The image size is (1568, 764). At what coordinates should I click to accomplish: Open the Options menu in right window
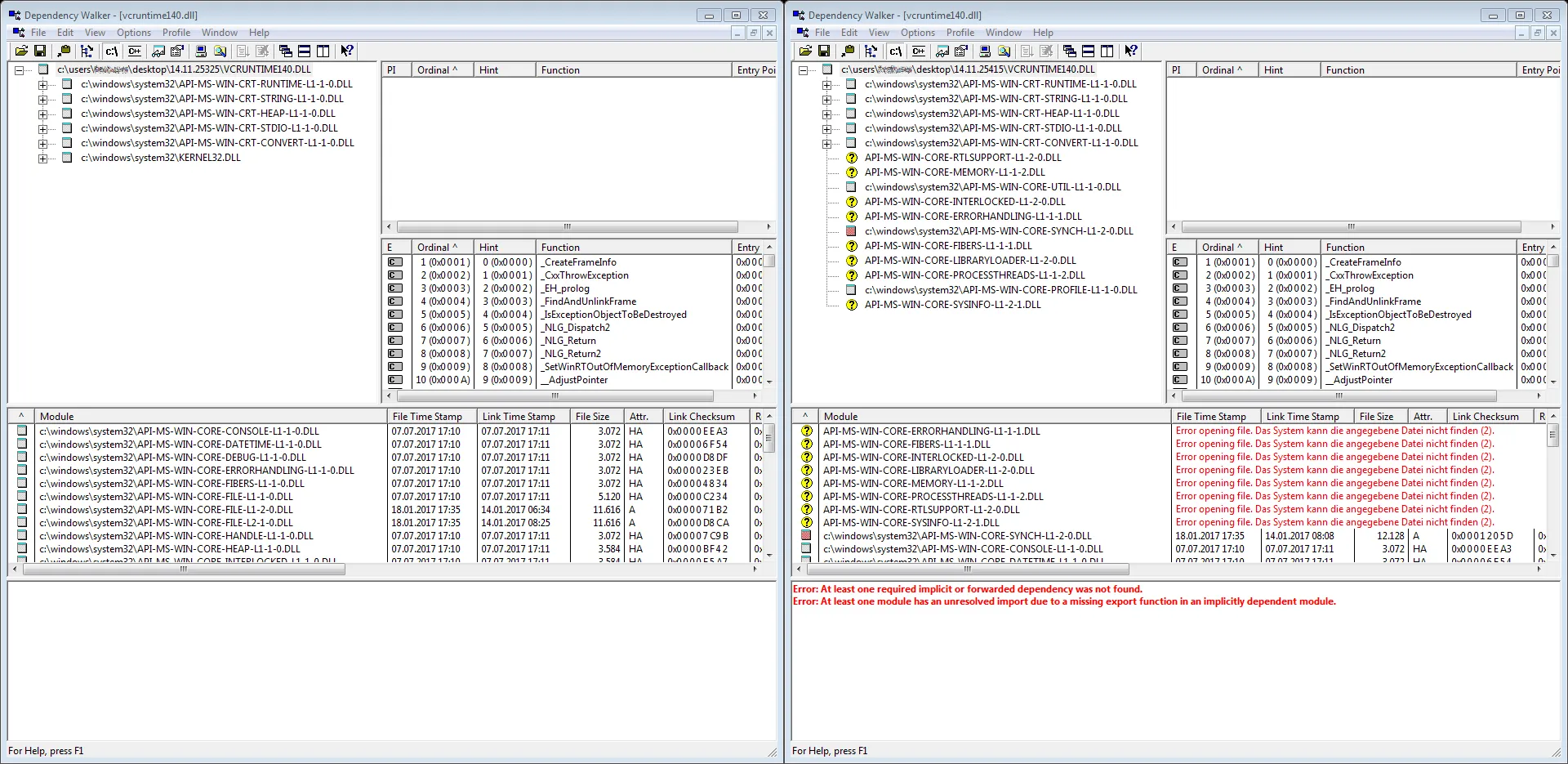[x=918, y=33]
